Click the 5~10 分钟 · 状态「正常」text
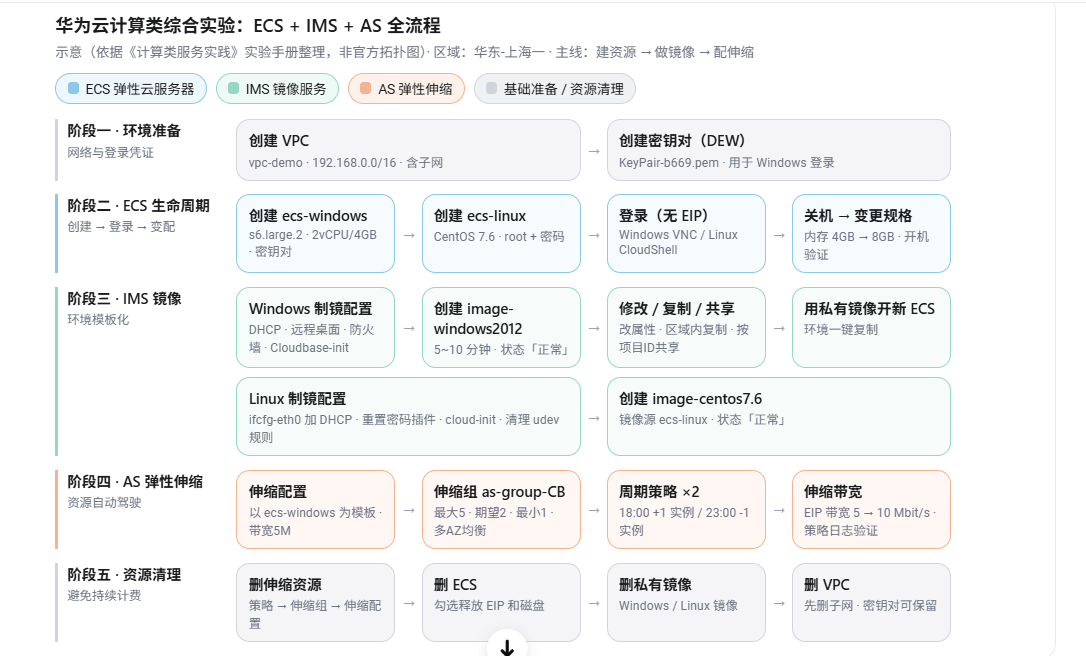The image size is (1086, 656). (x=503, y=350)
